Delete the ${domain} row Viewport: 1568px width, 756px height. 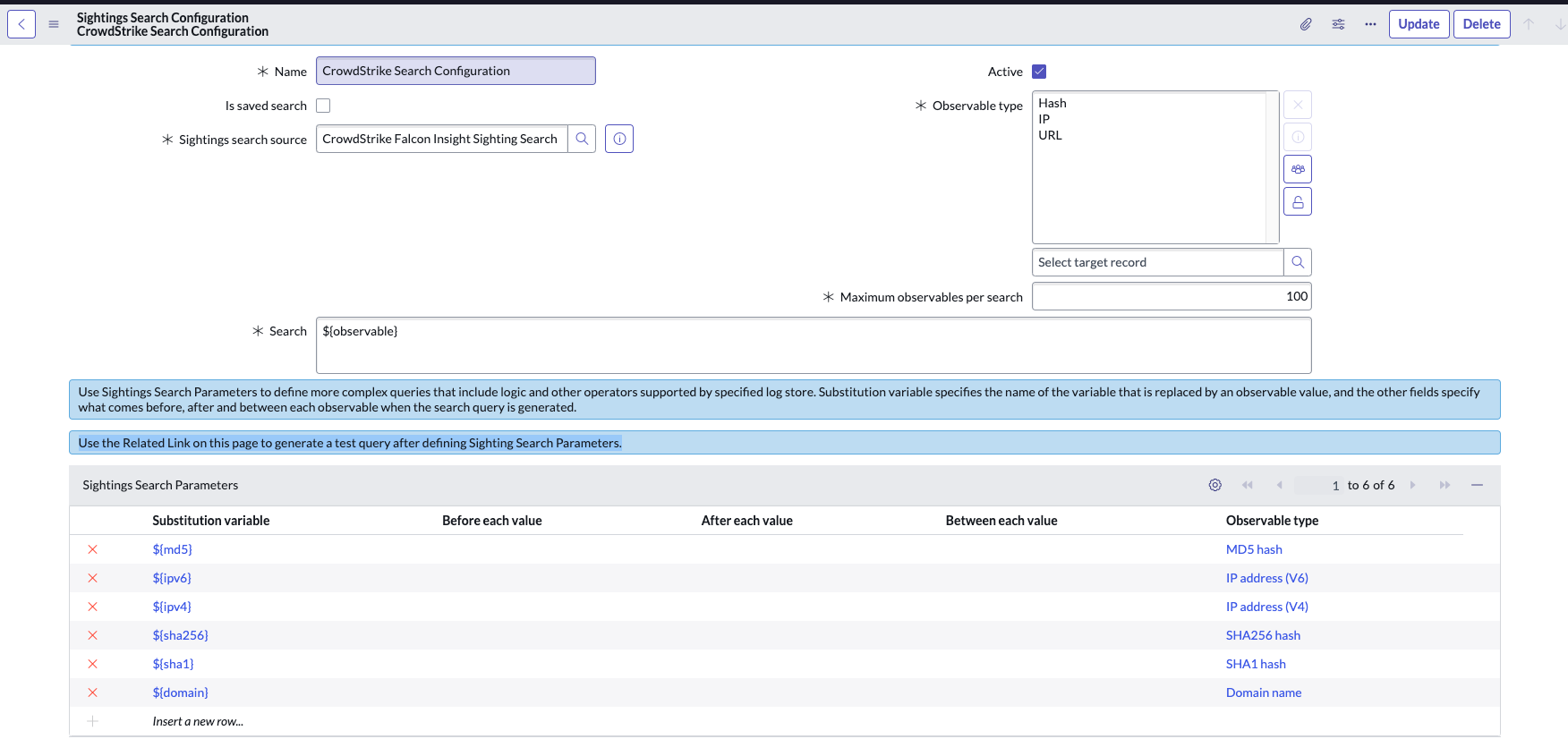[92, 692]
